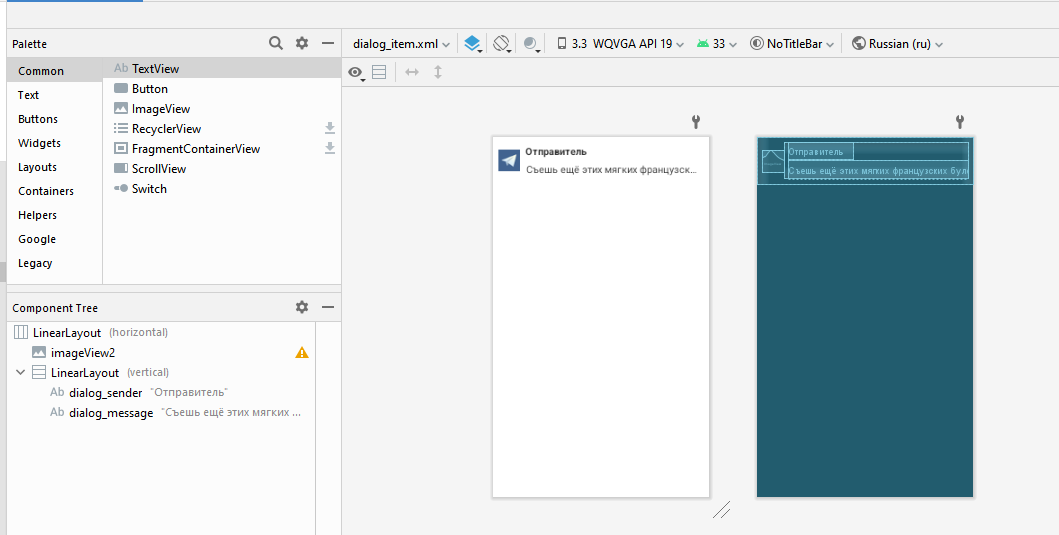Open API level 33 dropdown
The width and height of the screenshot is (1059, 535).
(717, 44)
